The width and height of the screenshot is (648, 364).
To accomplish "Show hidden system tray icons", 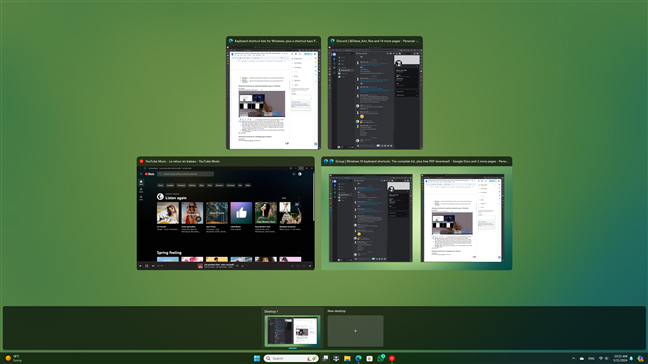I will coord(573,358).
